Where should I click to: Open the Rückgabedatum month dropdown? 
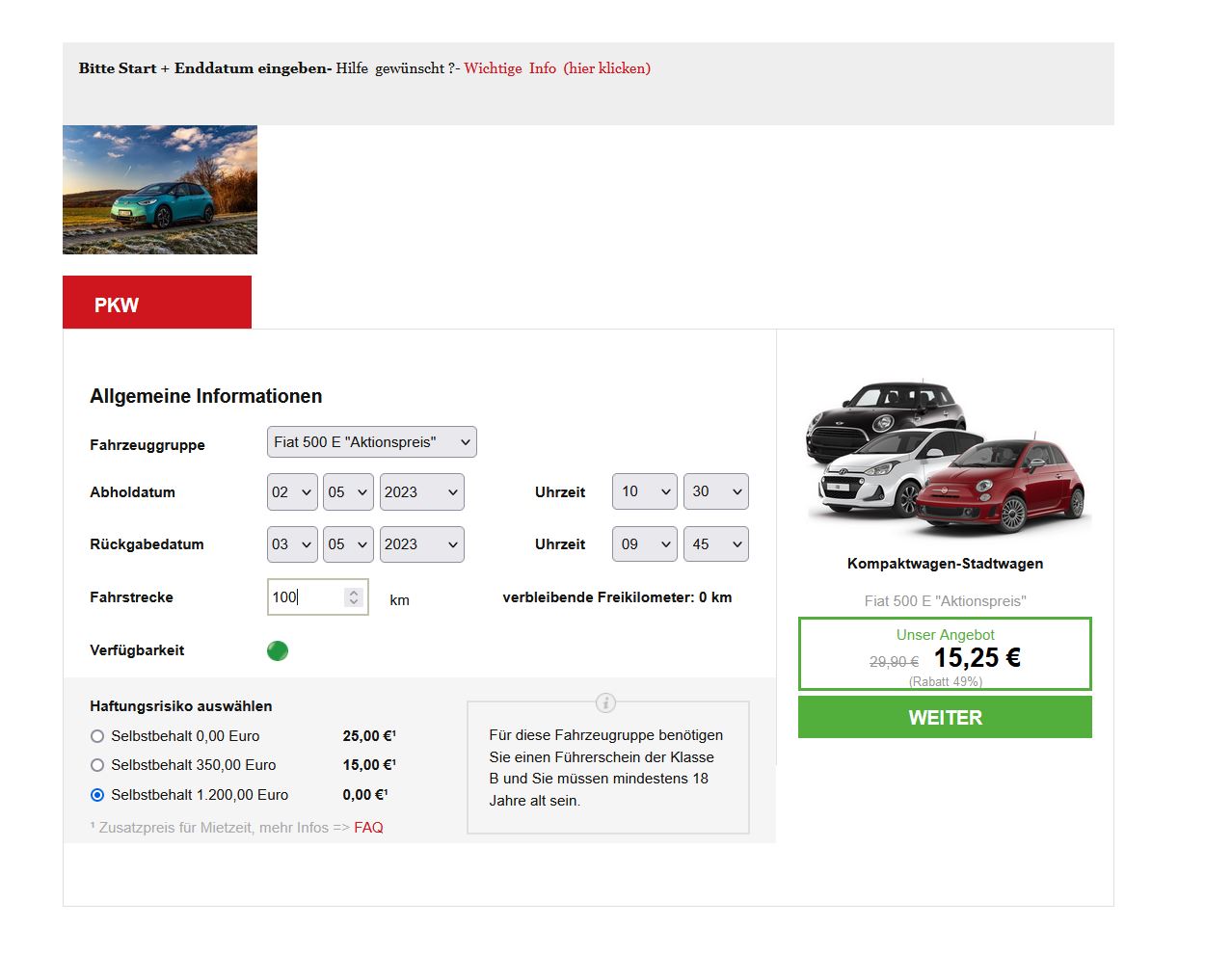(348, 544)
